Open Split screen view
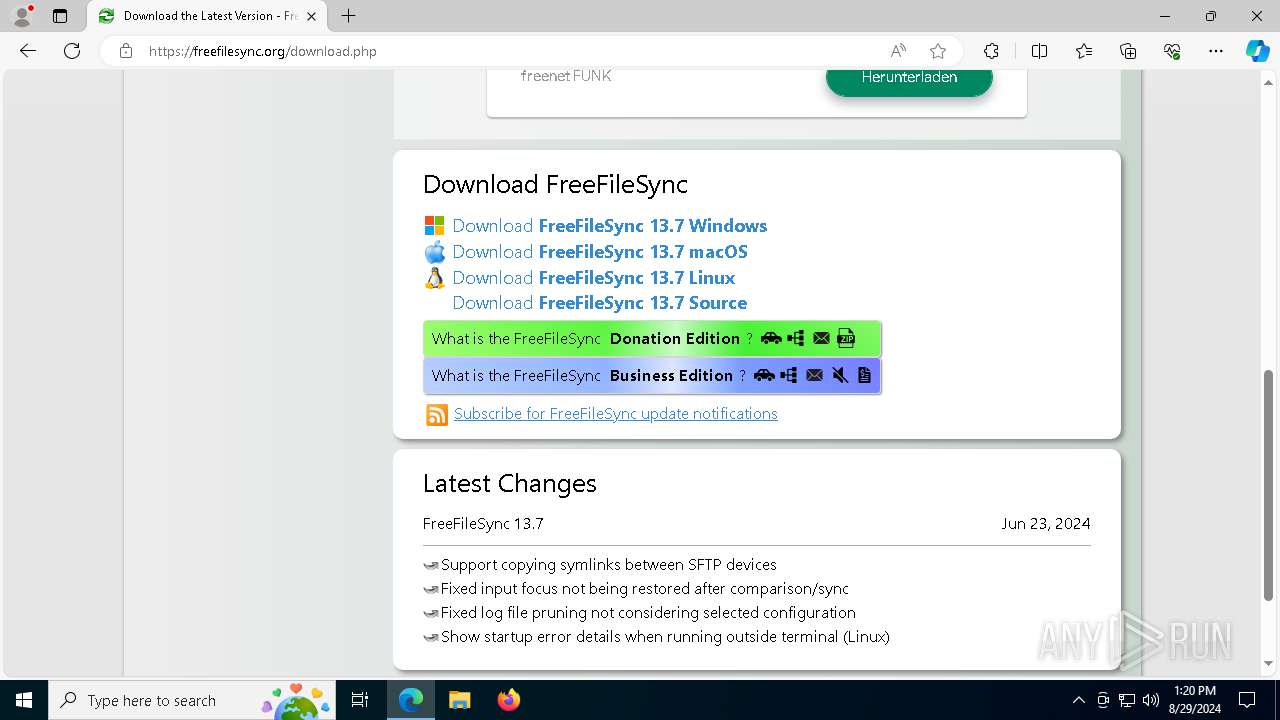 click(x=1039, y=51)
